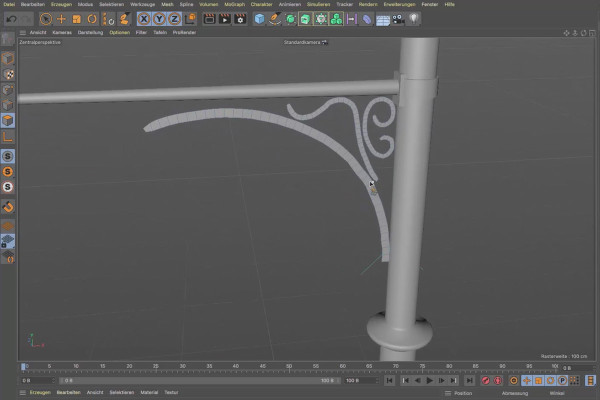Screen dimensions: 600x400
Task: Open viewport Kameras menu
Action: (62, 33)
